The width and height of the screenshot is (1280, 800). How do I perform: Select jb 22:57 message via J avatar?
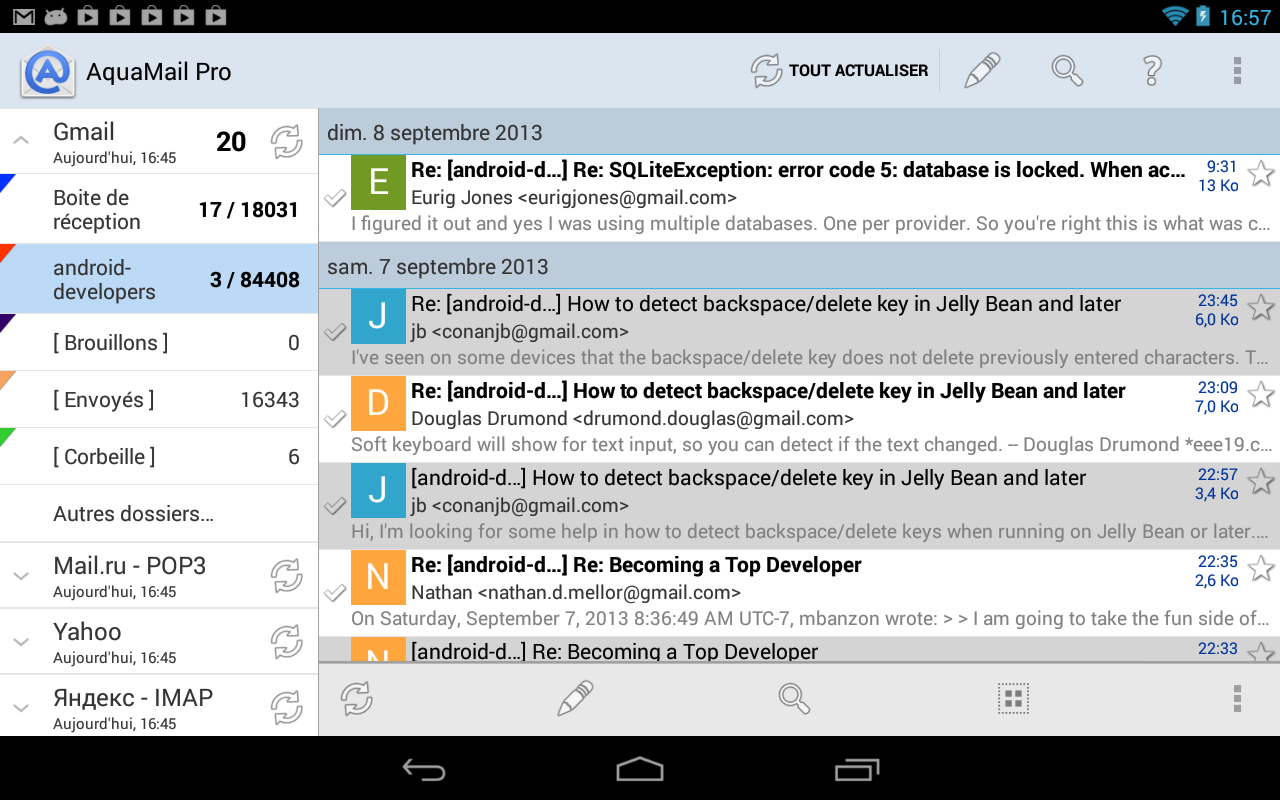(378, 490)
